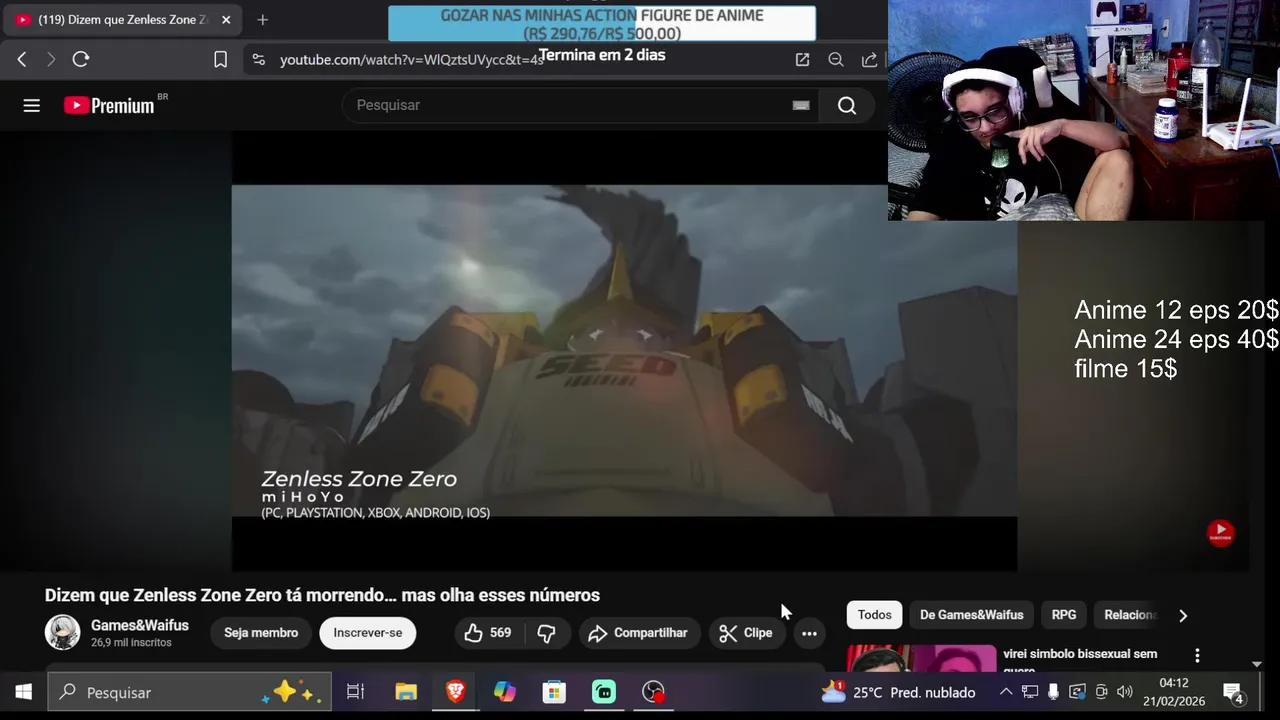The width and height of the screenshot is (1280, 720).
Task: Open page in app icon in address bar
Action: (802, 60)
